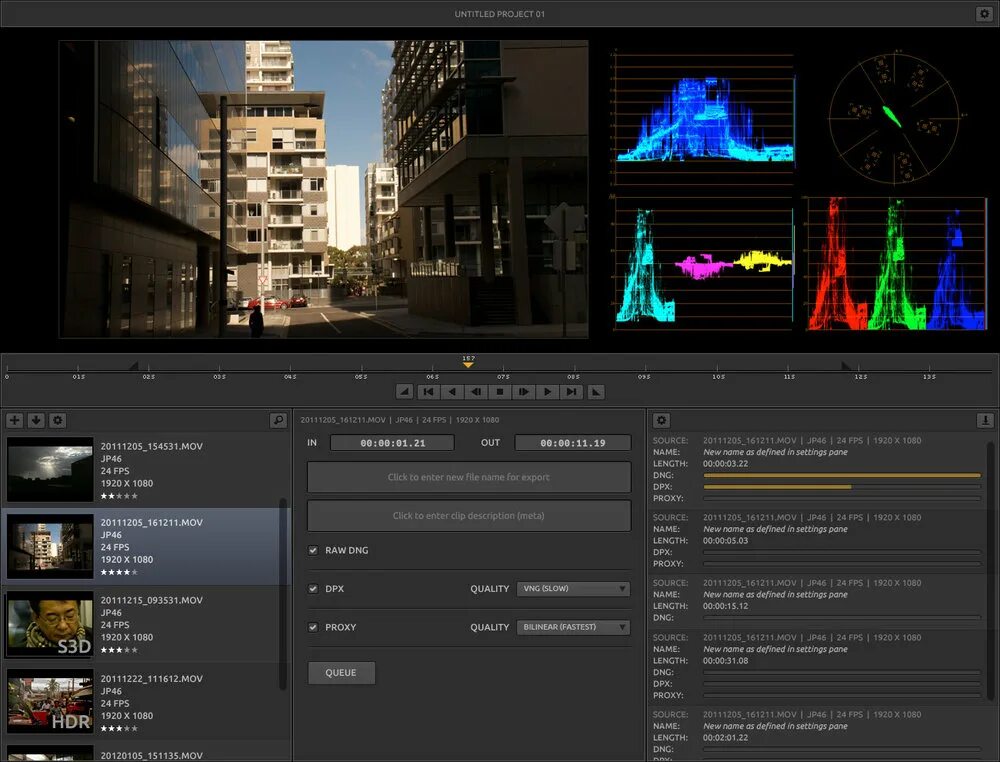Image resolution: width=1000 pixels, height=762 pixels.
Task: Click star rating of 20111222_111612.MOV
Action: tap(119, 728)
